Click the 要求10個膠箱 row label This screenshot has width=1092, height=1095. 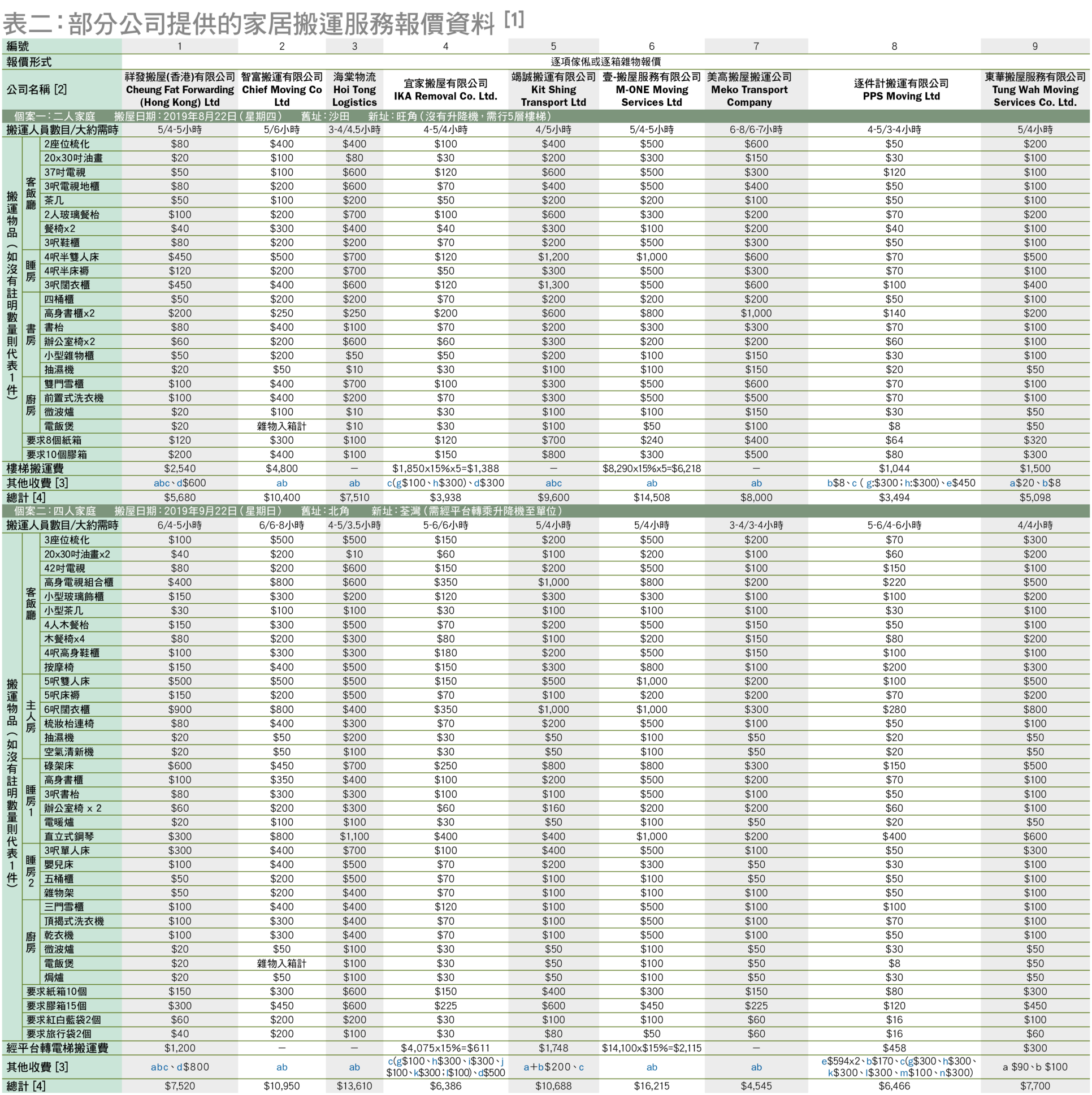point(56,455)
